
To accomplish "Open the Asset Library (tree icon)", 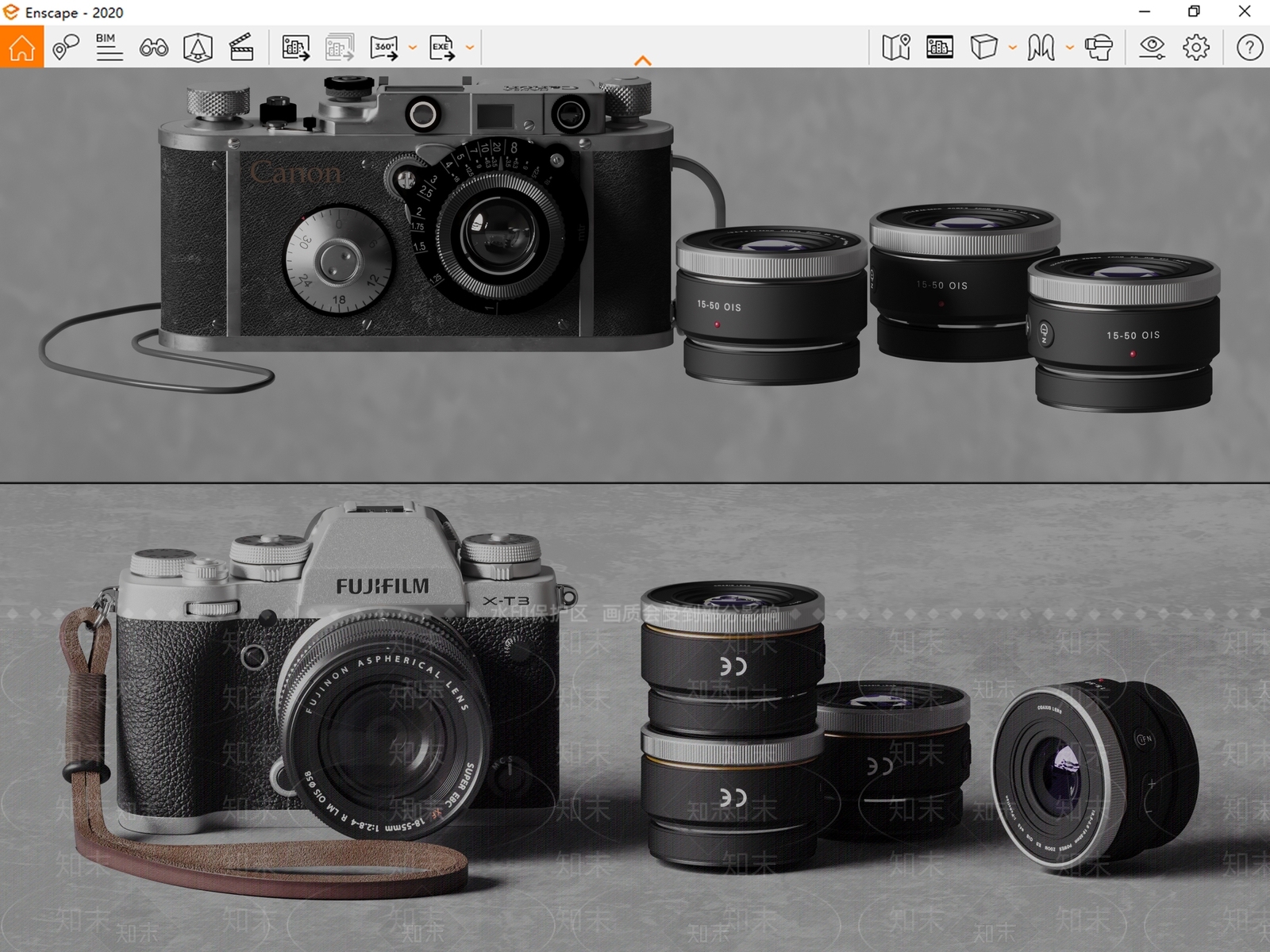I will point(198,47).
